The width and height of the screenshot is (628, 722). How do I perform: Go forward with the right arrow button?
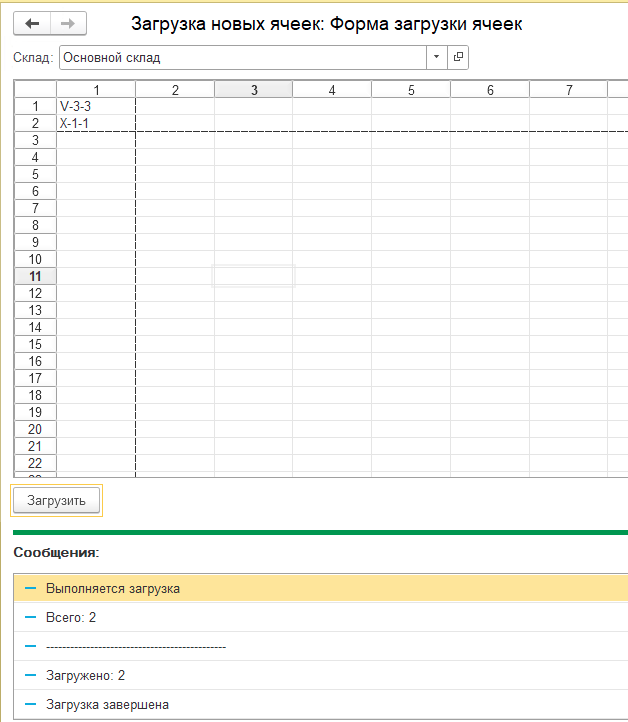click(68, 23)
